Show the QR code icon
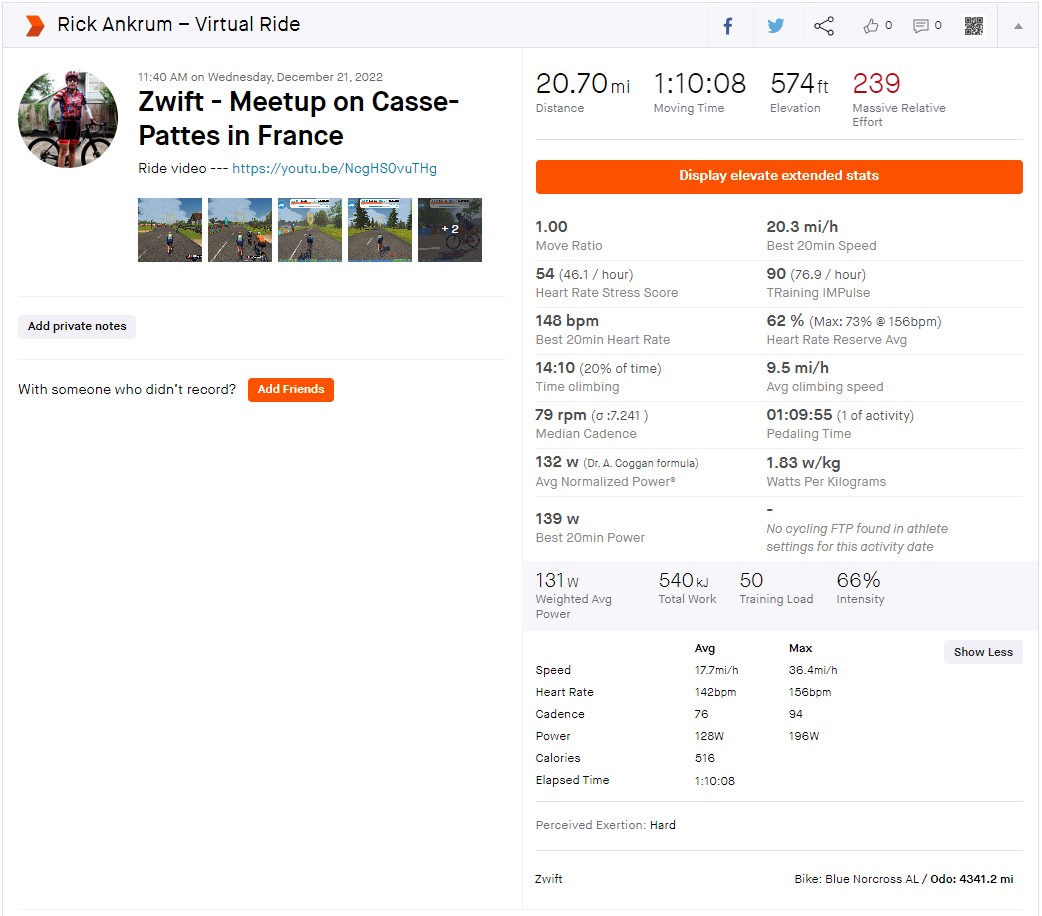This screenshot has width=1042, height=916. pos(974,26)
